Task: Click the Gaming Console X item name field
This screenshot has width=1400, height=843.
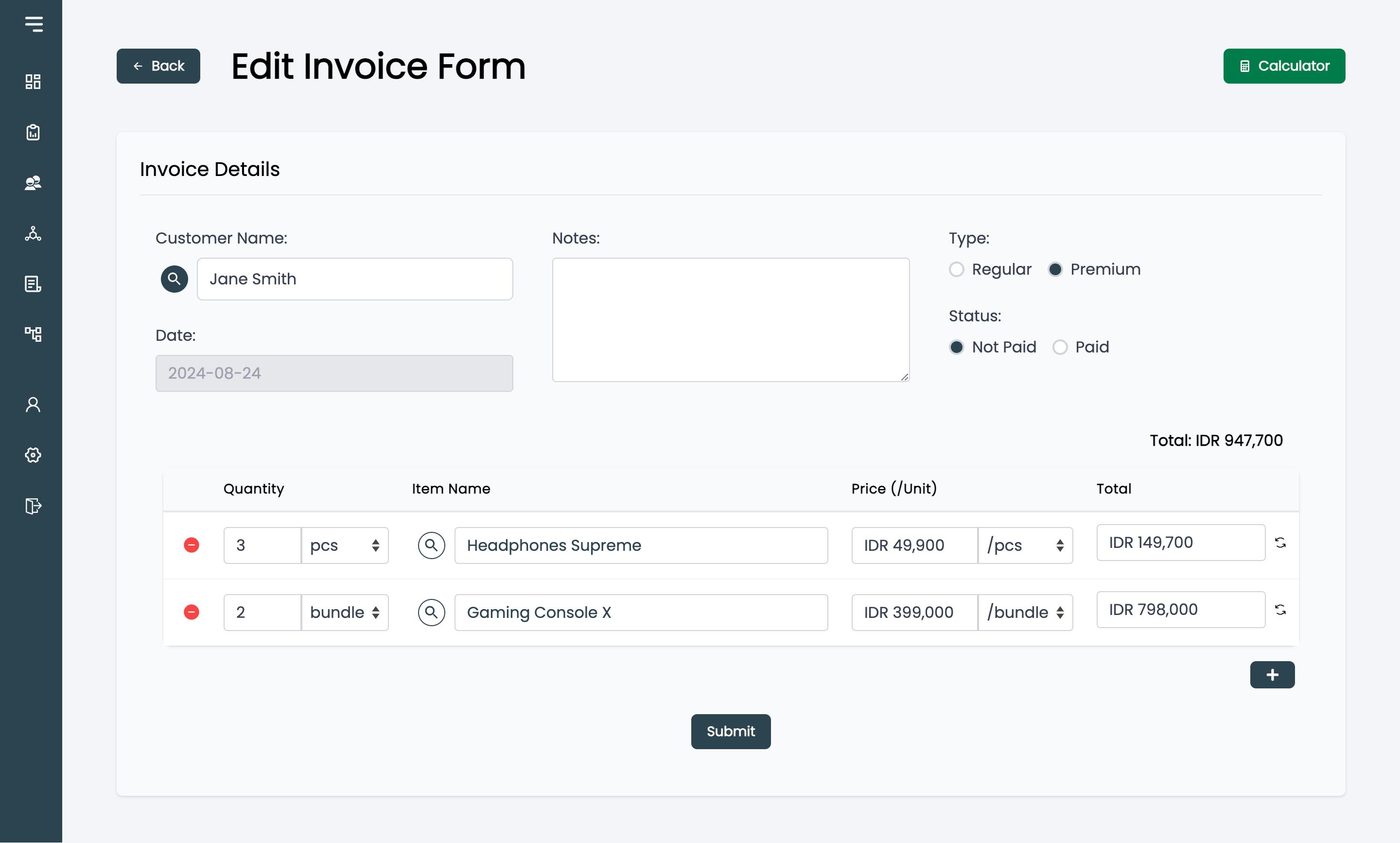Action: [641, 613]
